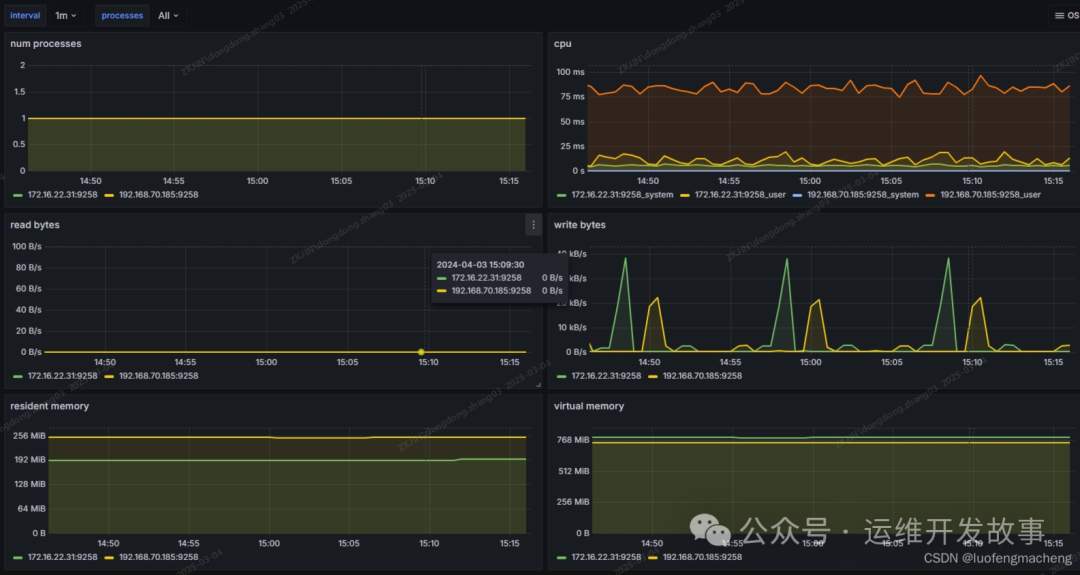Toggle 172.16.22.31:9258 in virtual memory legend
Screen dimensions: 1080x575
click(x=606, y=557)
